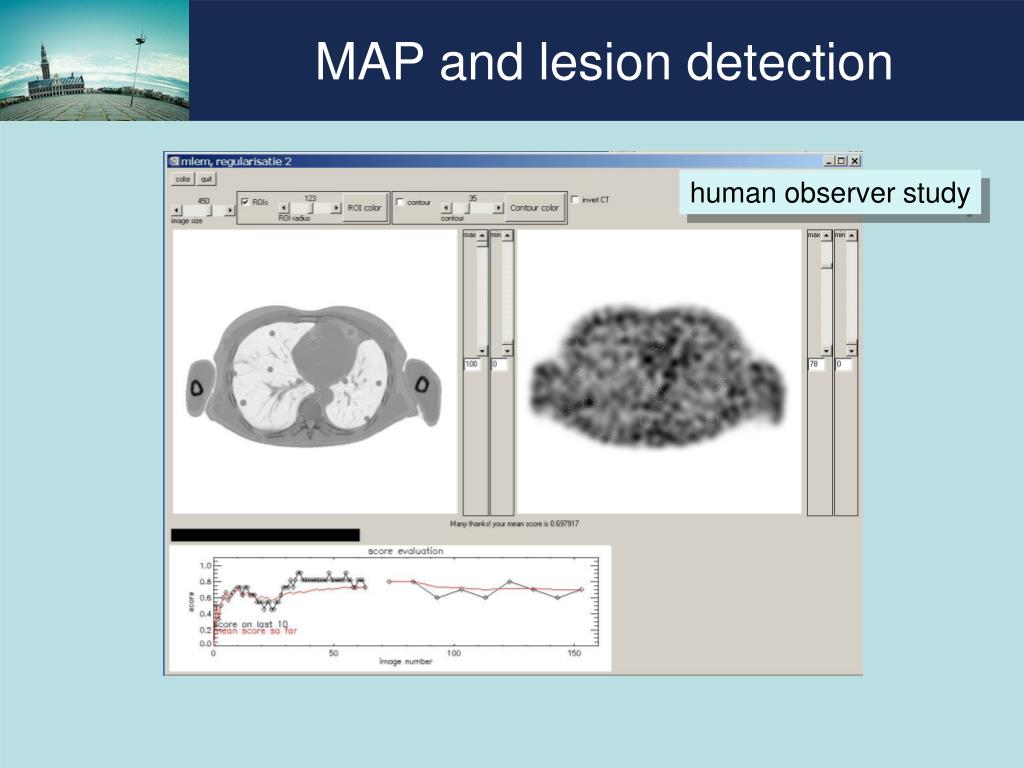1024x768 pixels.
Task: Decrease contour value with left arrow
Action: (x=447, y=208)
